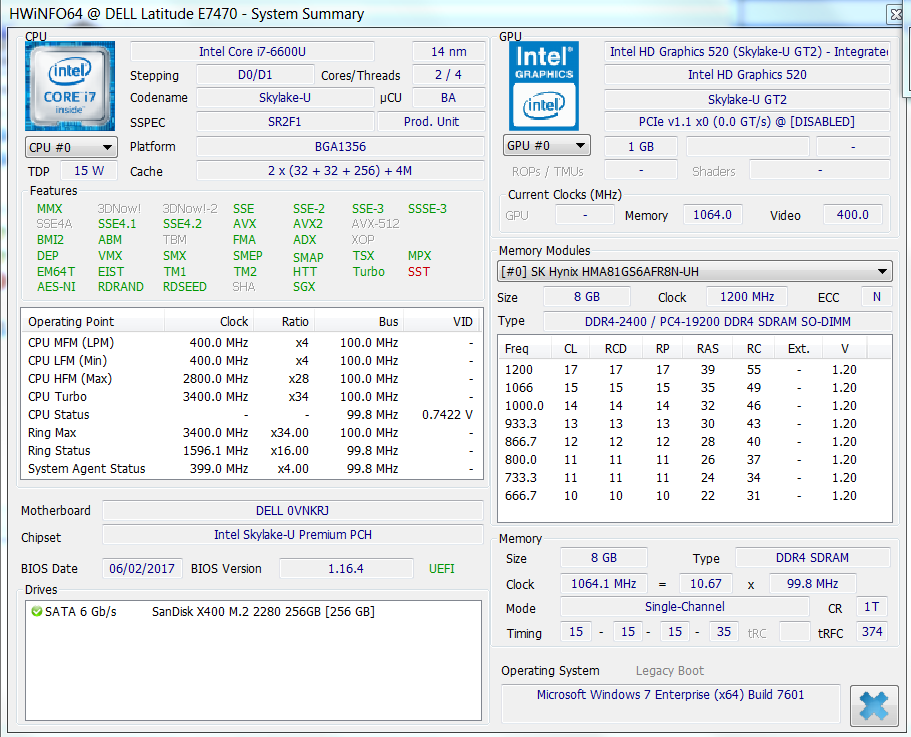Click the green UEFI label
This screenshot has width=911, height=737.
click(x=441, y=568)
